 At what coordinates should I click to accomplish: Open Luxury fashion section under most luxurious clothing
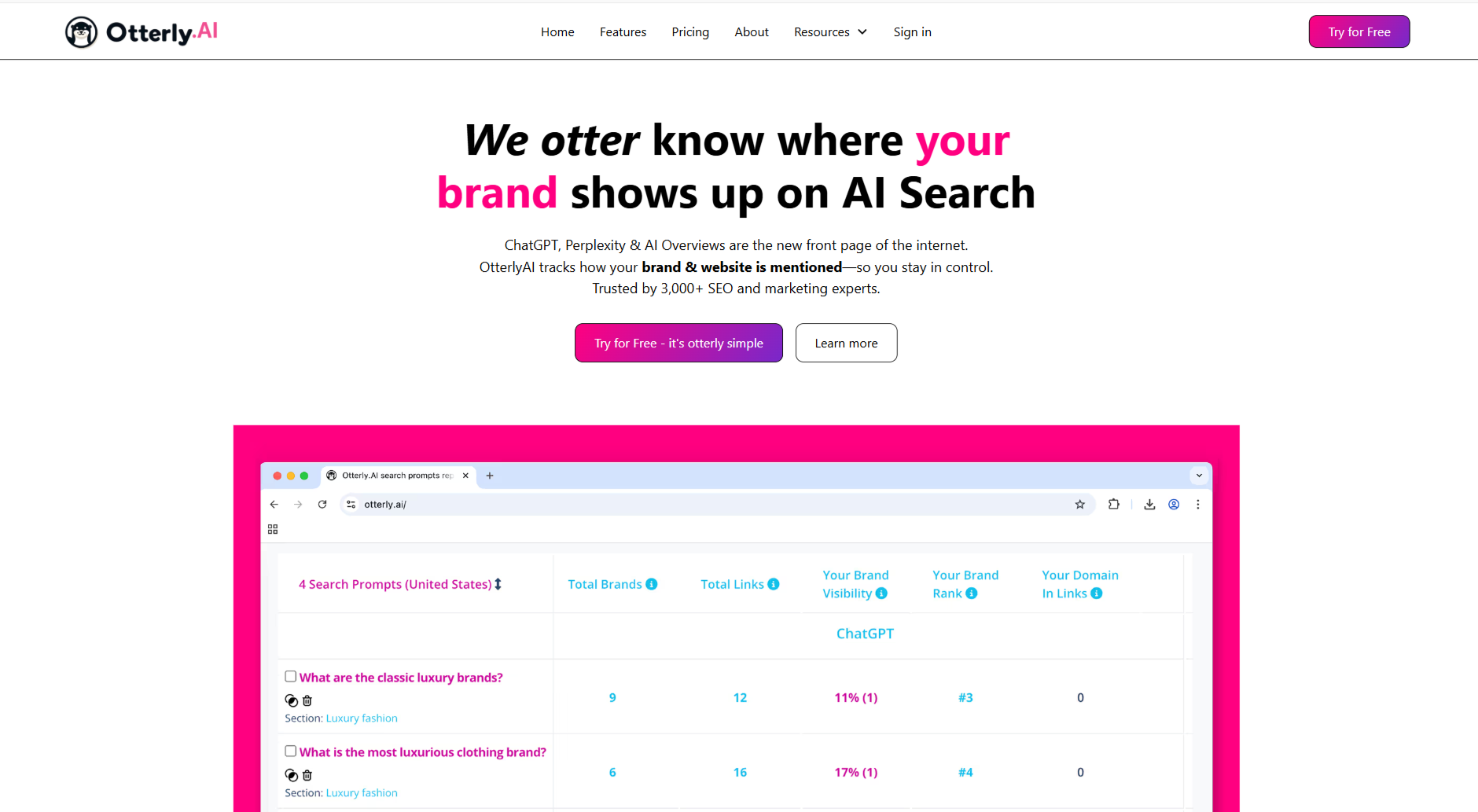(362, 793)
